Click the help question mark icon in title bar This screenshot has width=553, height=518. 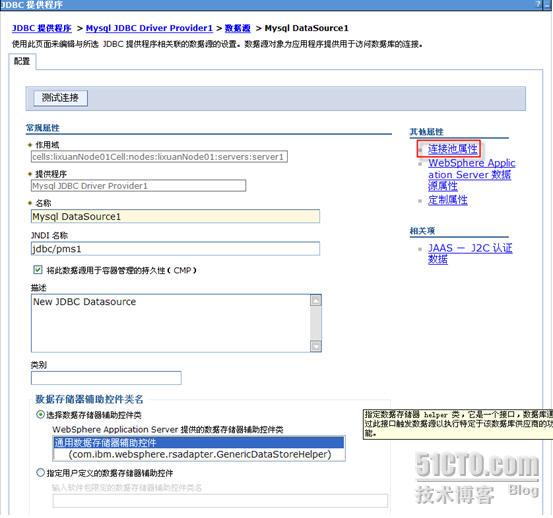pyautogui.click(x=538, y=4)
